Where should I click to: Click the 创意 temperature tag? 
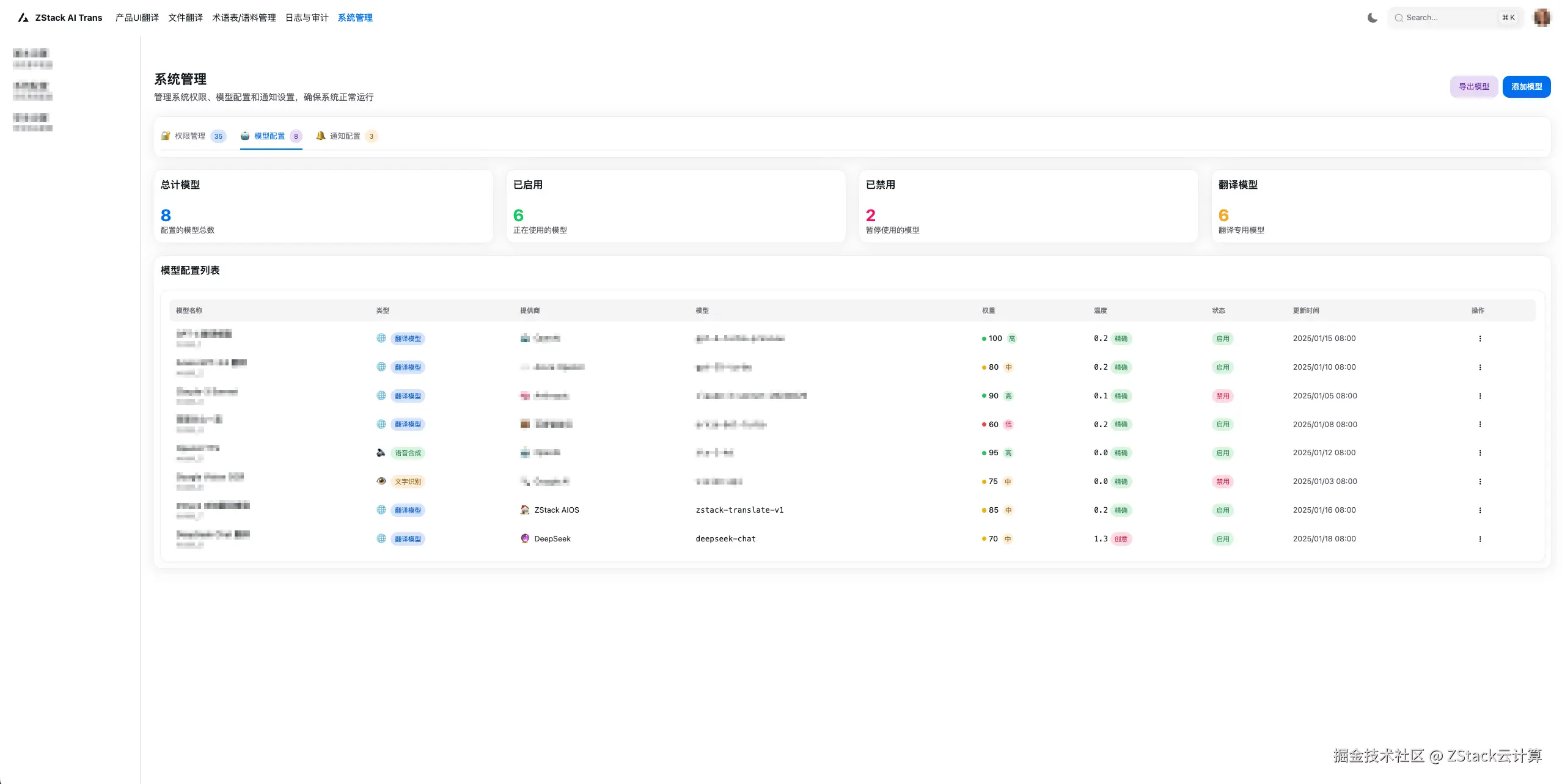(x=1121, y=539)
